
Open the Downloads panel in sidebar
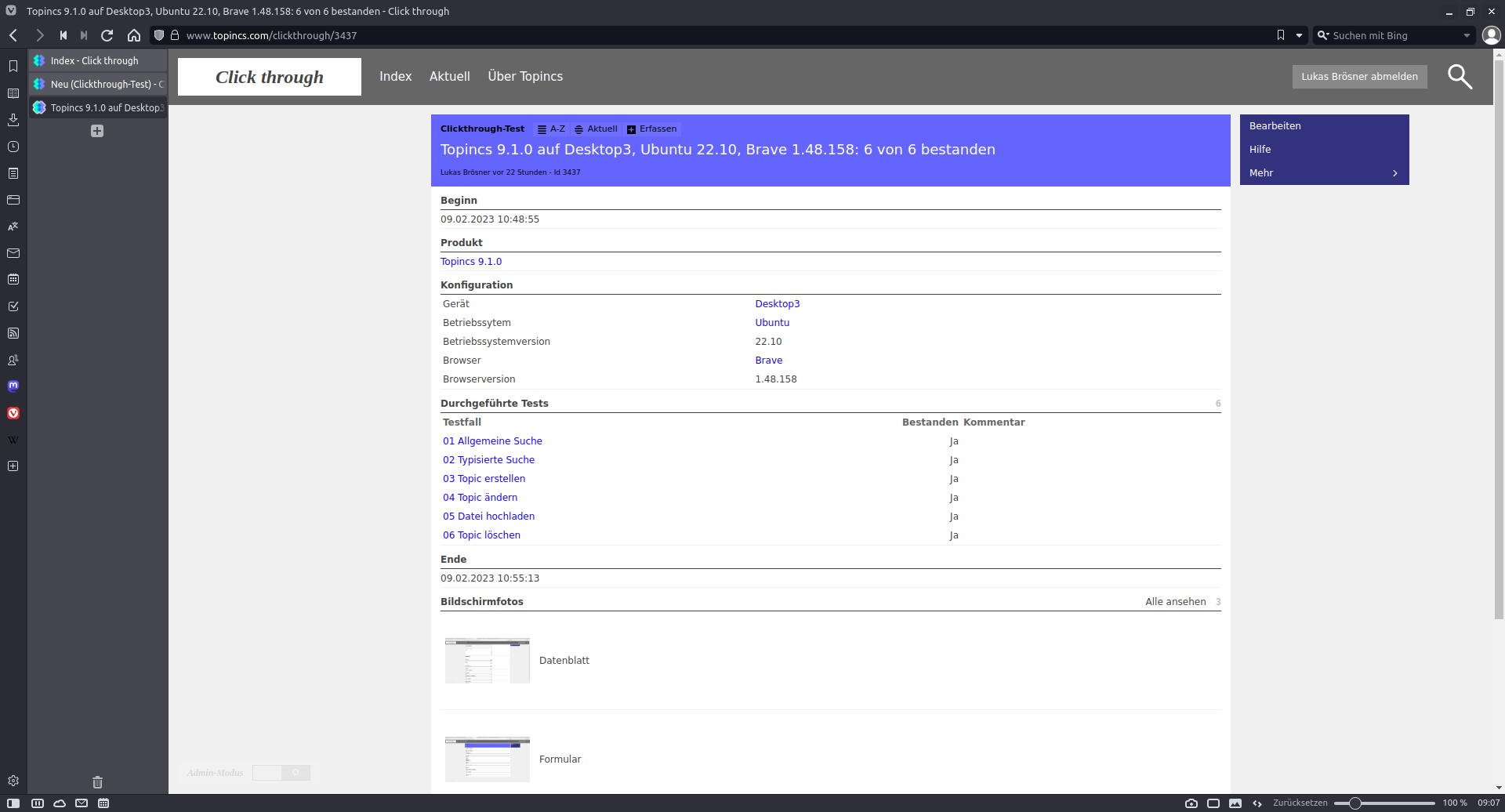[x=13, y=120]
